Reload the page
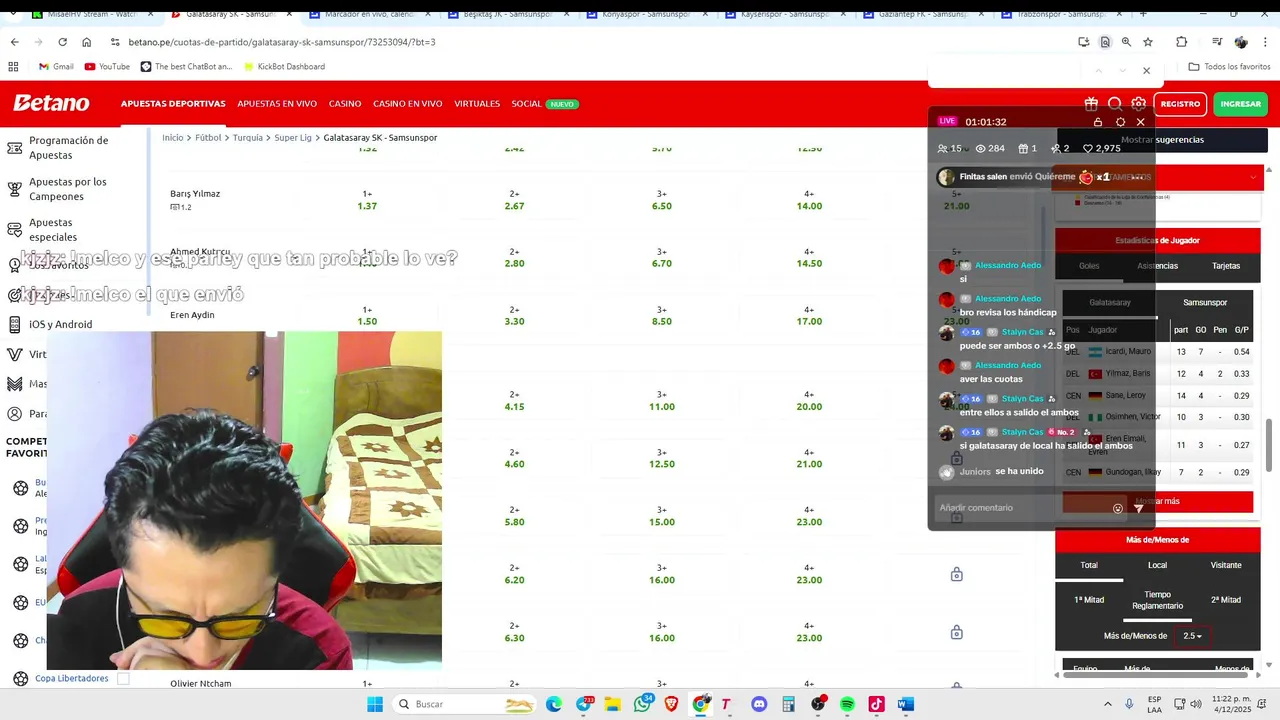 (62, 42)
